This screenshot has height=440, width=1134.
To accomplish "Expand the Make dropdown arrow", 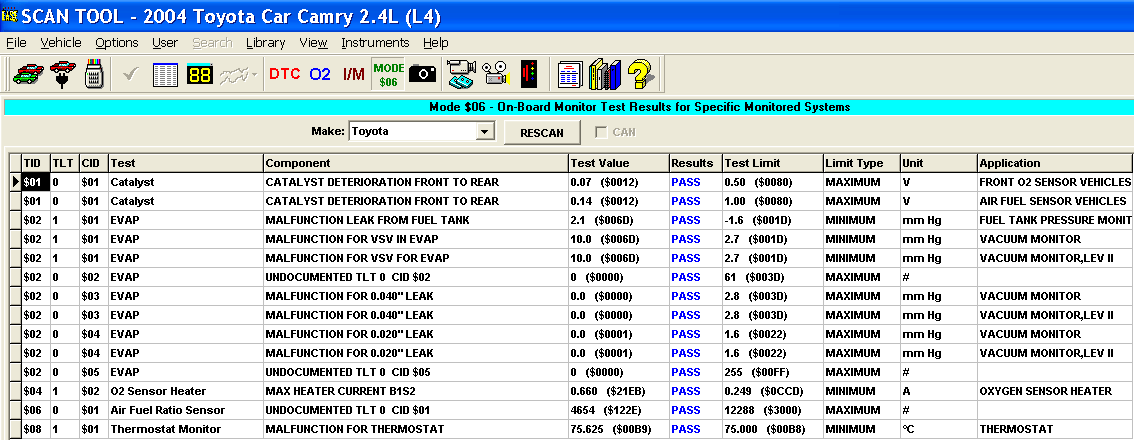I will pos(485,131).
